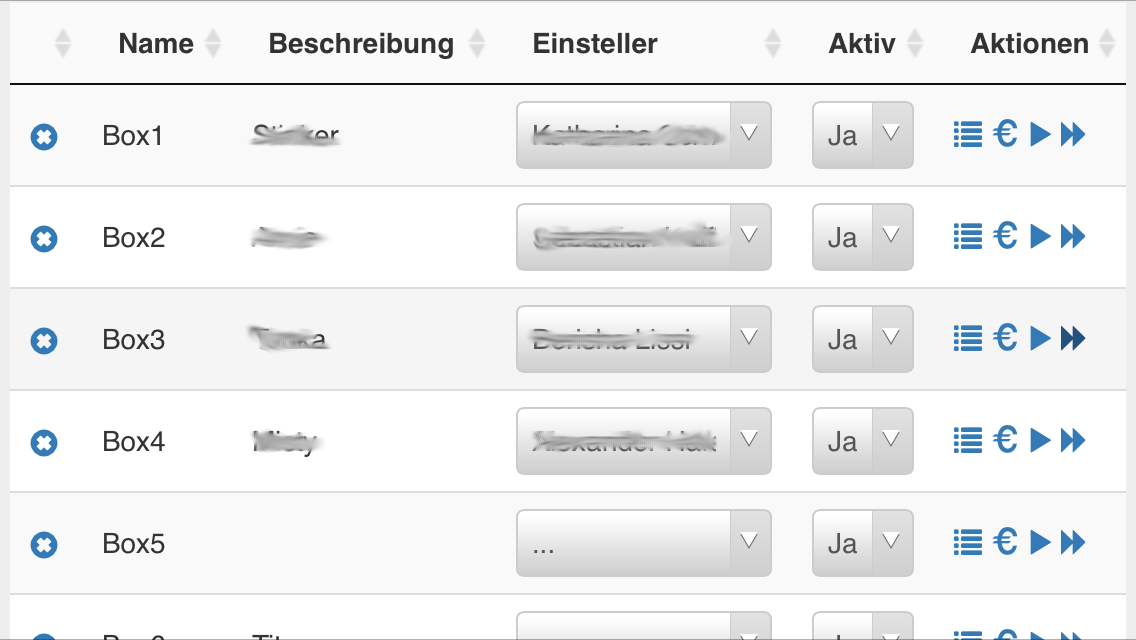Open the list icon for Box1
1136x640 pixels.
point(967,135)
